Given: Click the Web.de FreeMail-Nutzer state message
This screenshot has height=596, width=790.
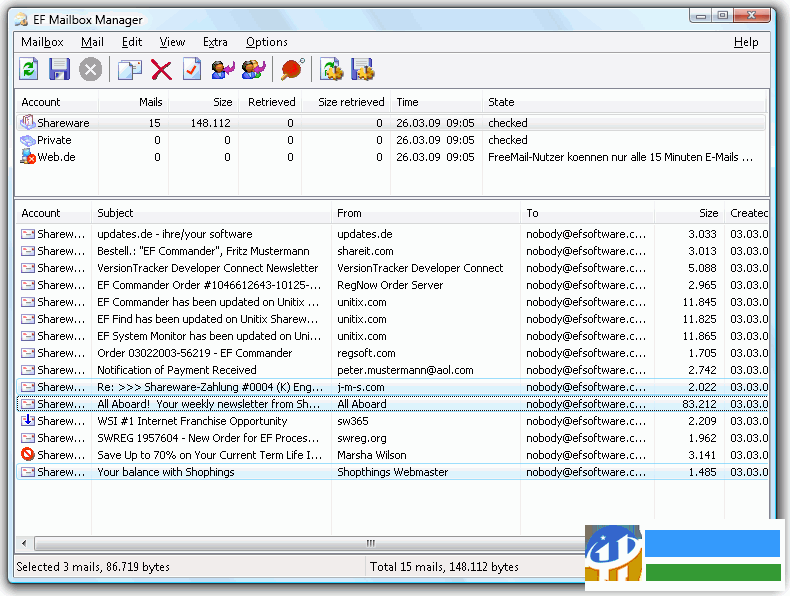Looking at the screenshot, I should pos(621,157).
